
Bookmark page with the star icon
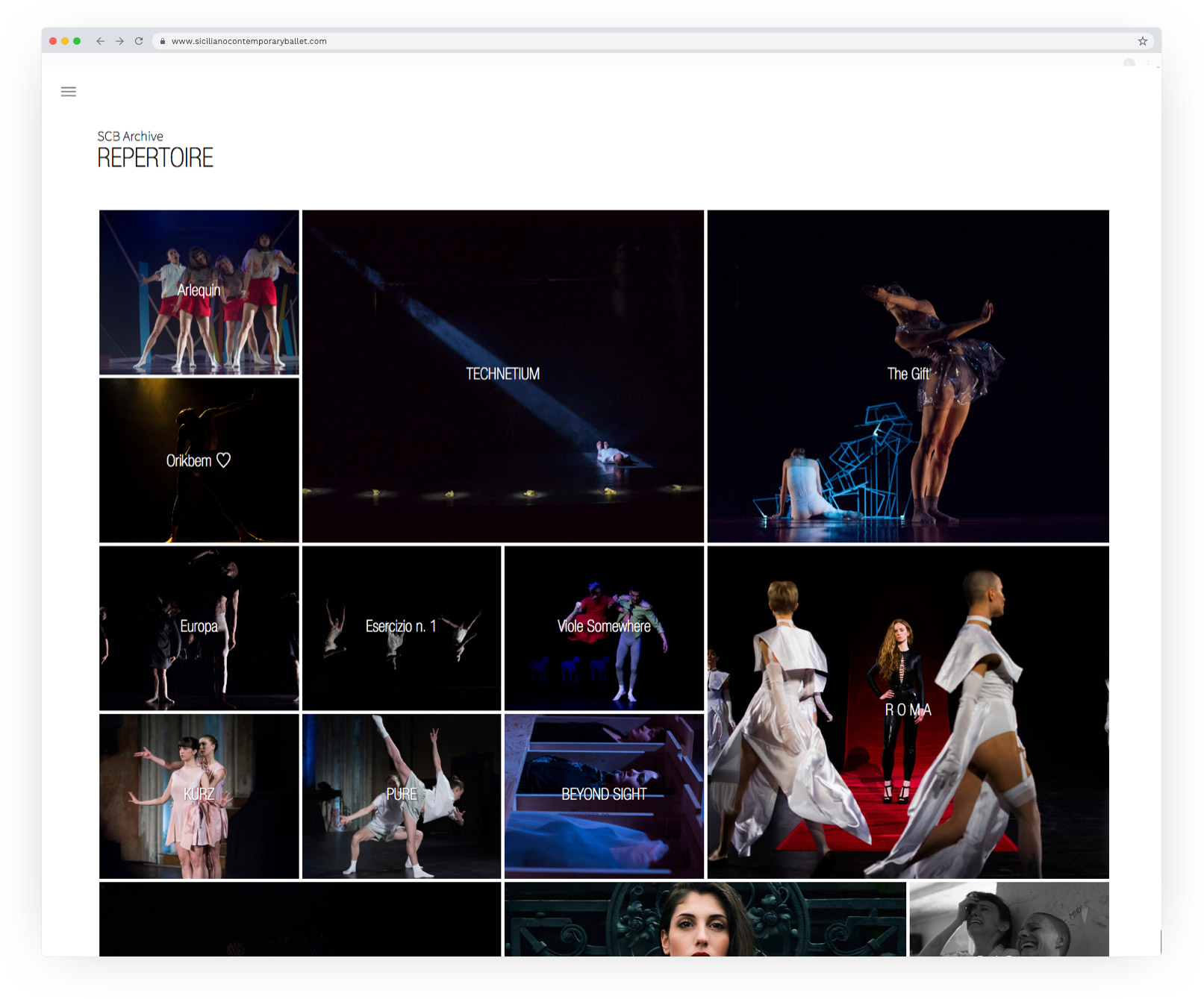1142,41
